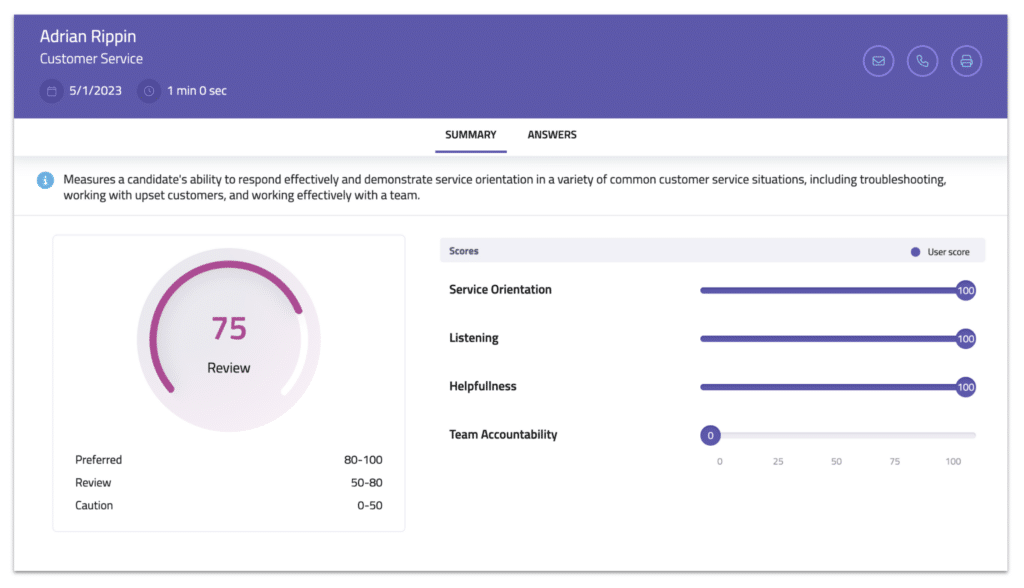Viewport: 1024px width, 588px height.
Task: Click the Listening label
Action: click(473, 338)
